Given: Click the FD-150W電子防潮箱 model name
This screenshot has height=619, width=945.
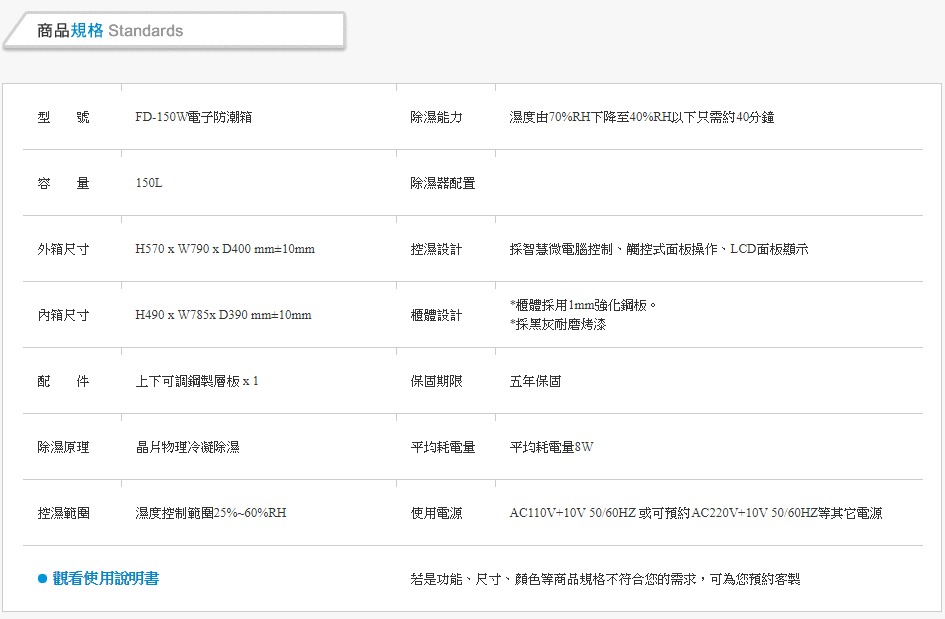Looking at the screenshot, I should (x=193, y=117).
